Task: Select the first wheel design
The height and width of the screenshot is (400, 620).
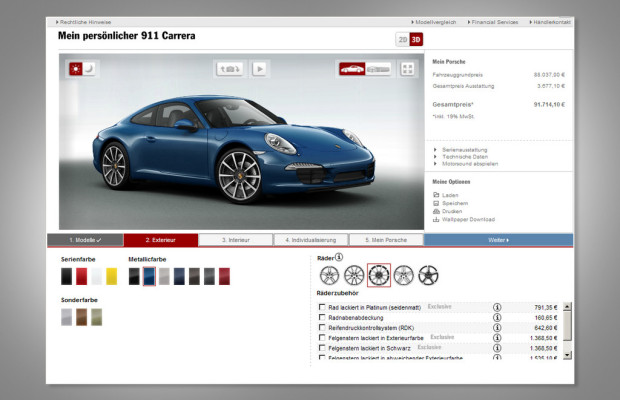Action: pyautogui.click(x=329, y=275)
